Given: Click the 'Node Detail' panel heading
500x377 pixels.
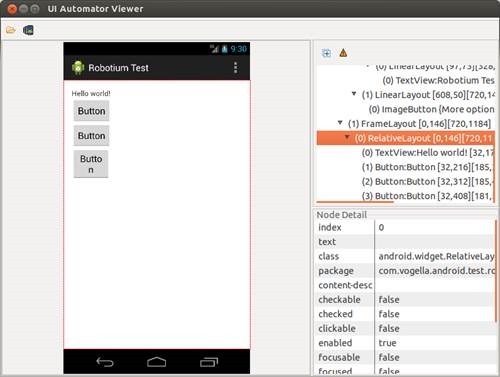Looking at the screenshot, I should click(341, 215).
